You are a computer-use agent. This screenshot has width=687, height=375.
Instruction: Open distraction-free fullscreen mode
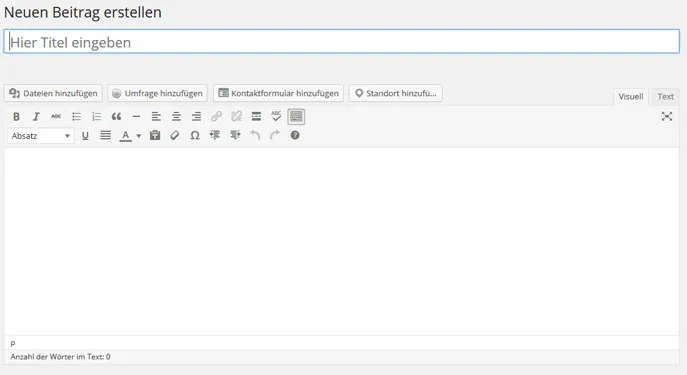[667, 117]
